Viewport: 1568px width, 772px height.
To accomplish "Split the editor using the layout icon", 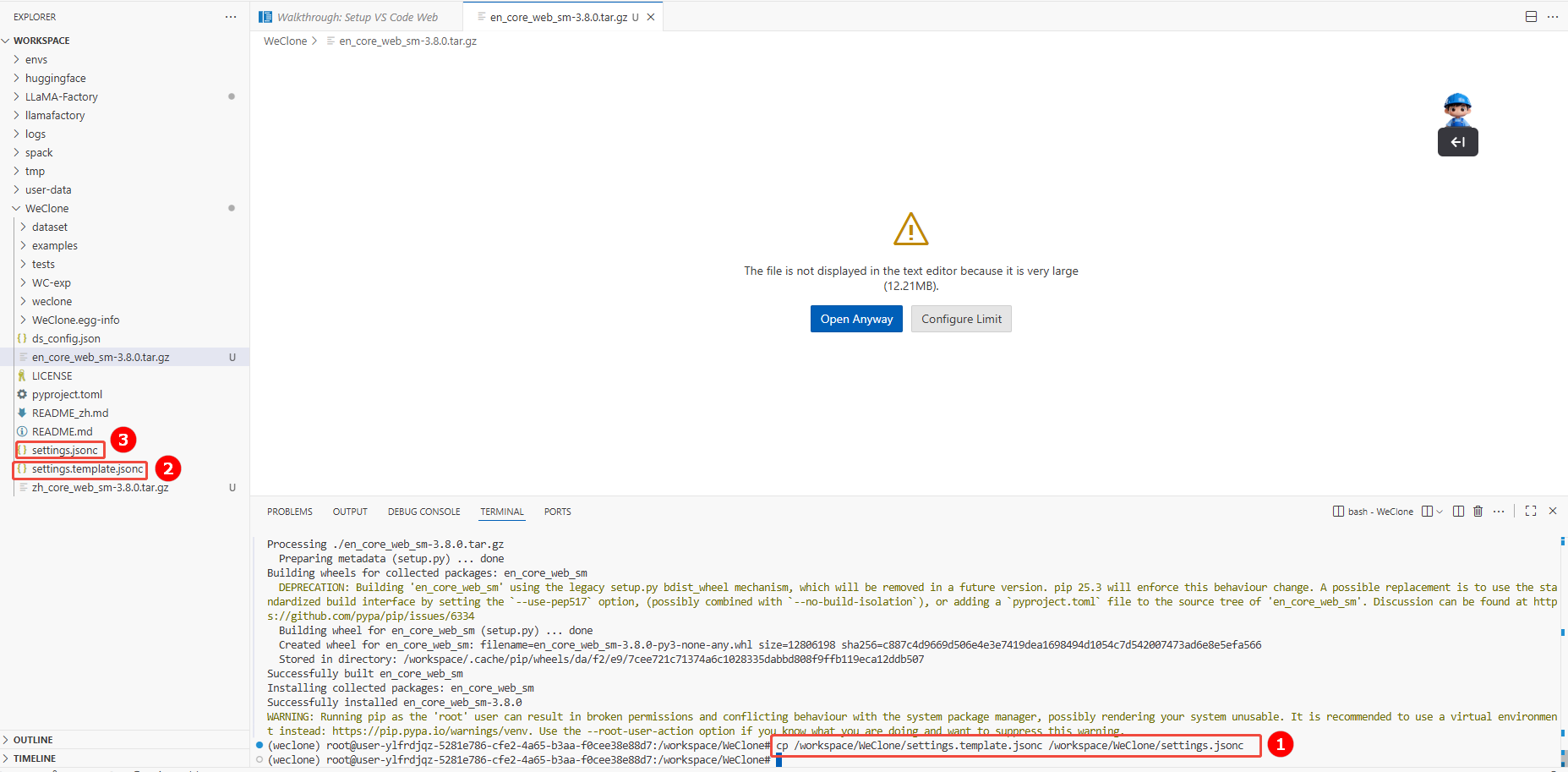I will pos(1531,17).
